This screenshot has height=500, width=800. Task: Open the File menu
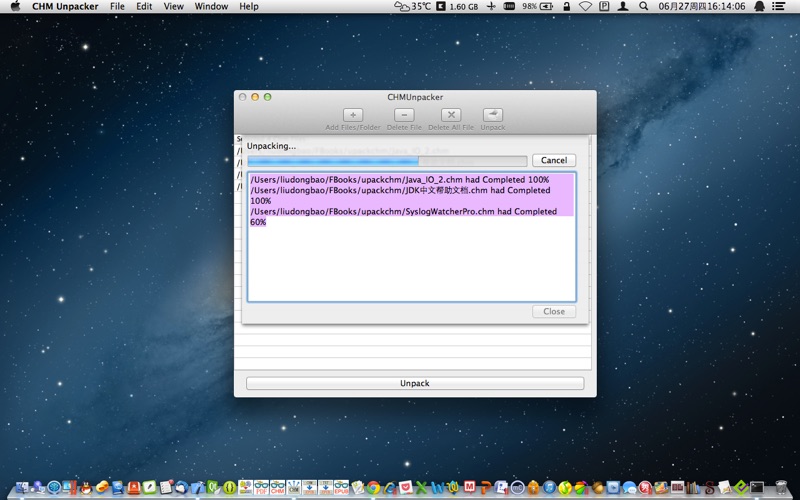click(x=117, y=6)
